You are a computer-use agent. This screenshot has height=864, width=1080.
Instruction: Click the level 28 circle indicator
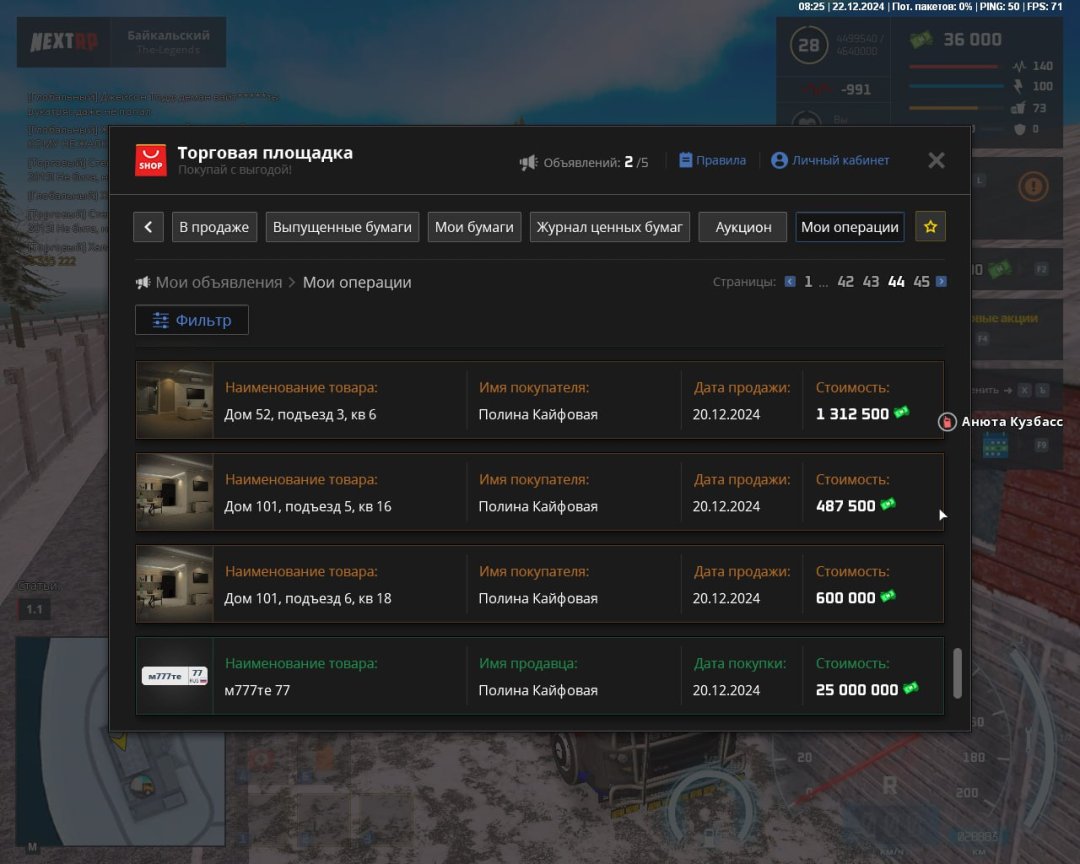click(809, 45)
